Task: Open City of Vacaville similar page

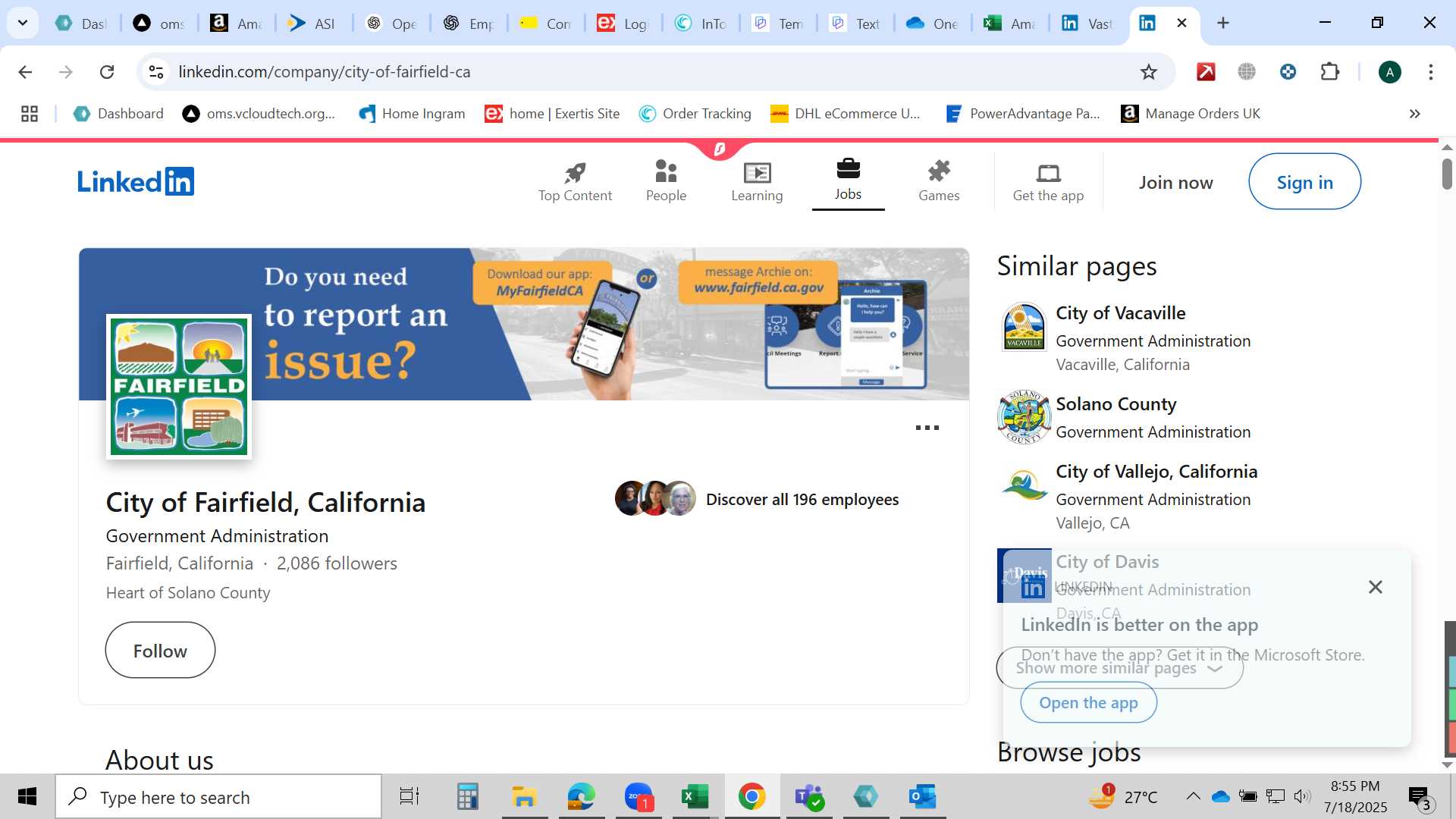Action: point(1120,313)
